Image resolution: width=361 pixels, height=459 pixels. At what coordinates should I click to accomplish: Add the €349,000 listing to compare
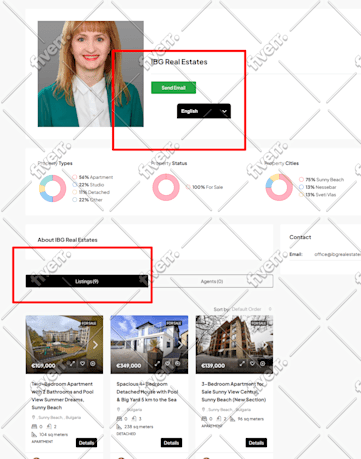[x=178, y=363]
